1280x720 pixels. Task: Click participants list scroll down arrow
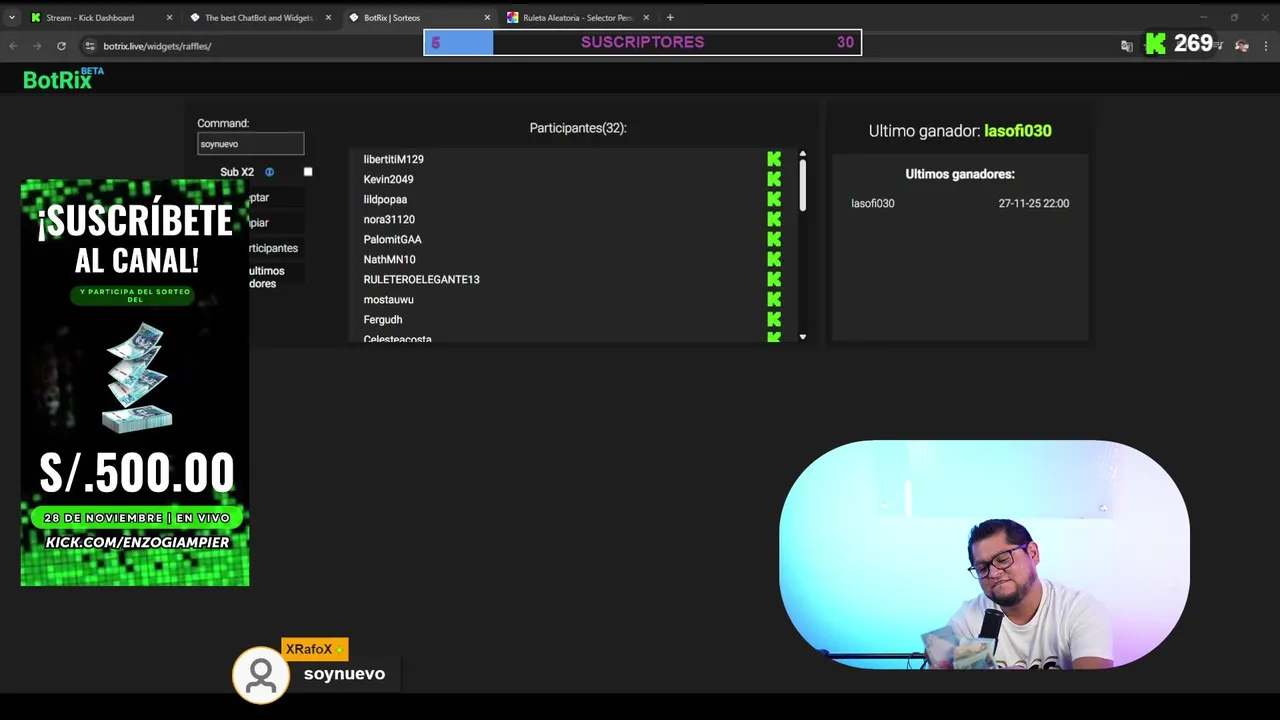click(x=802, y=337)
